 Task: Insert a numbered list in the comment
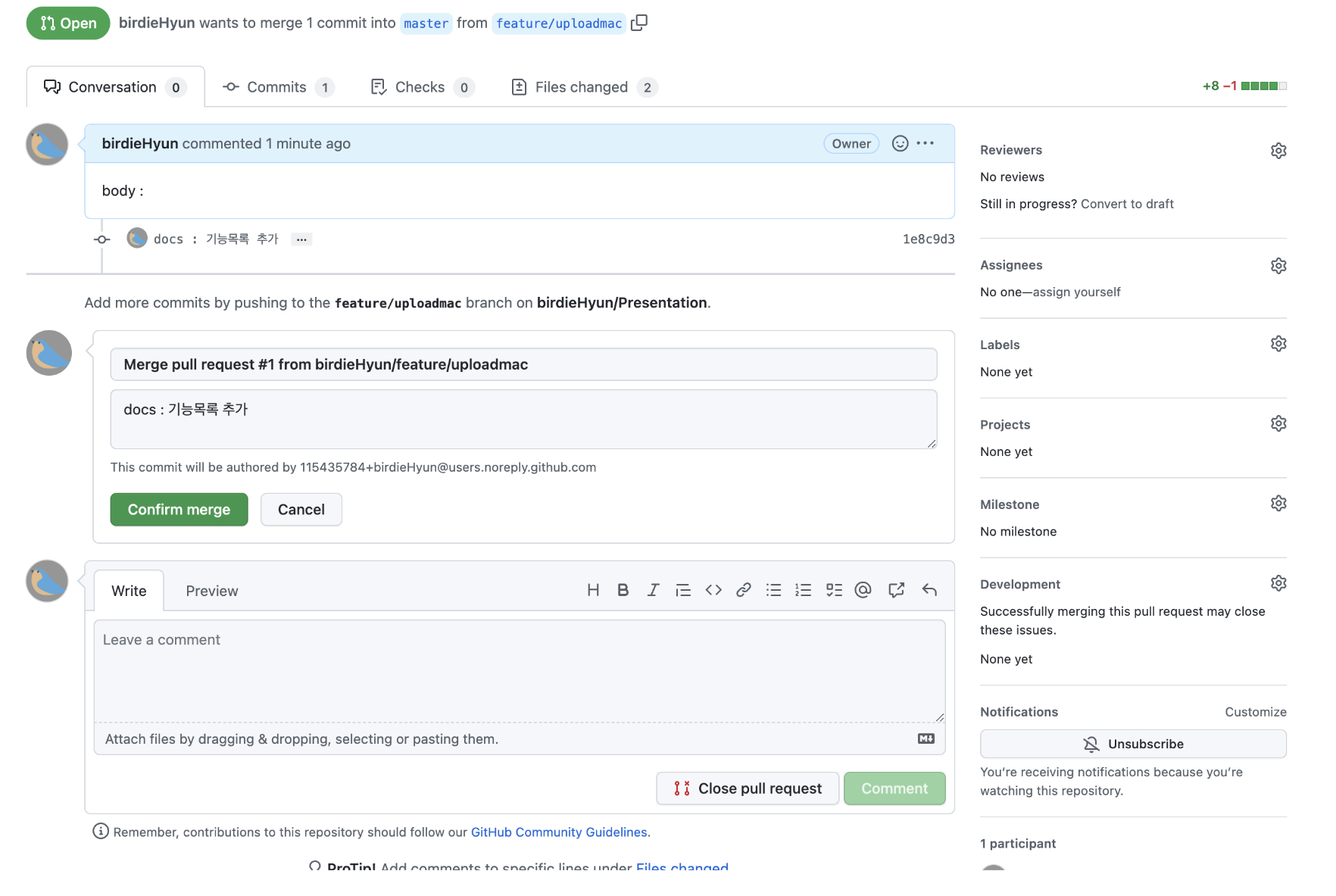(x=803, y=589)
